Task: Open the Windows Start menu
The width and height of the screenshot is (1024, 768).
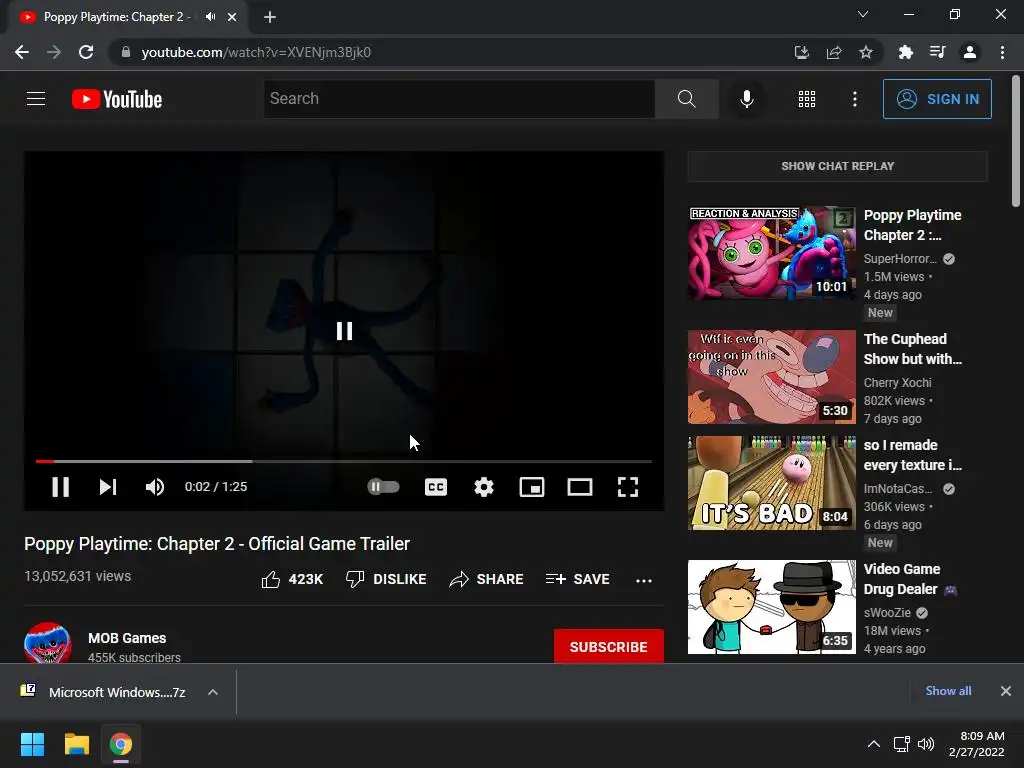Action: click(32, 744)
